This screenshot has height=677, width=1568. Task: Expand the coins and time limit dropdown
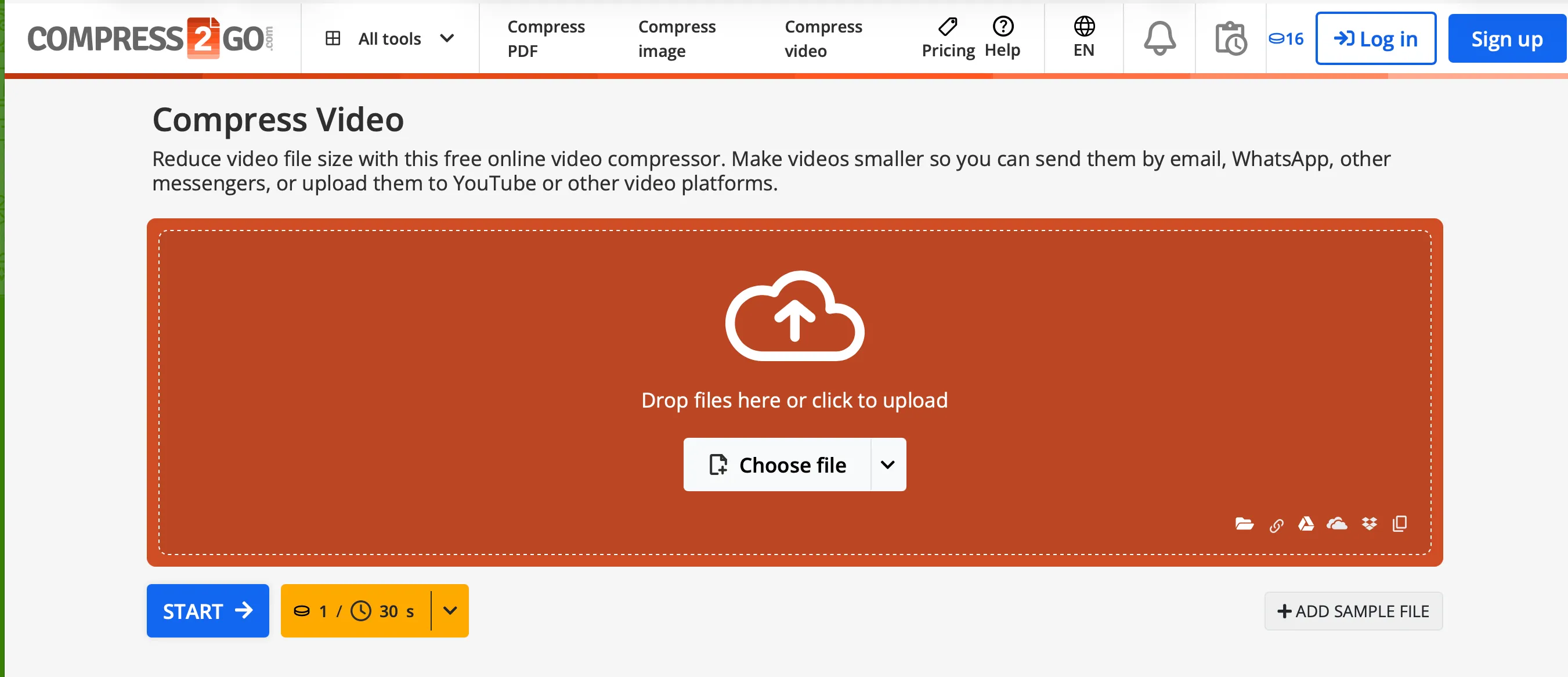450,611
